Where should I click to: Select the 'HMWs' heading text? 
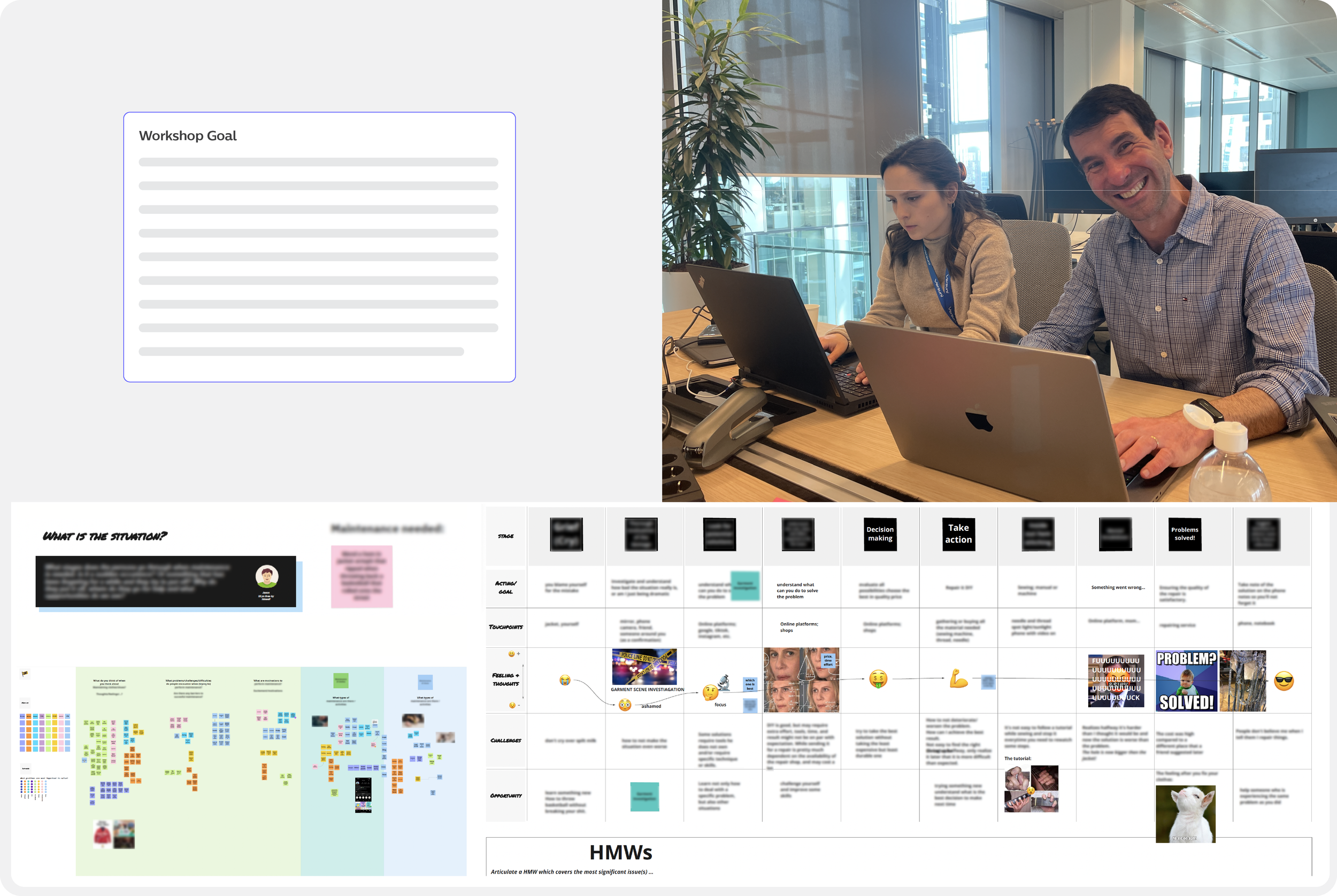(620, 853)
